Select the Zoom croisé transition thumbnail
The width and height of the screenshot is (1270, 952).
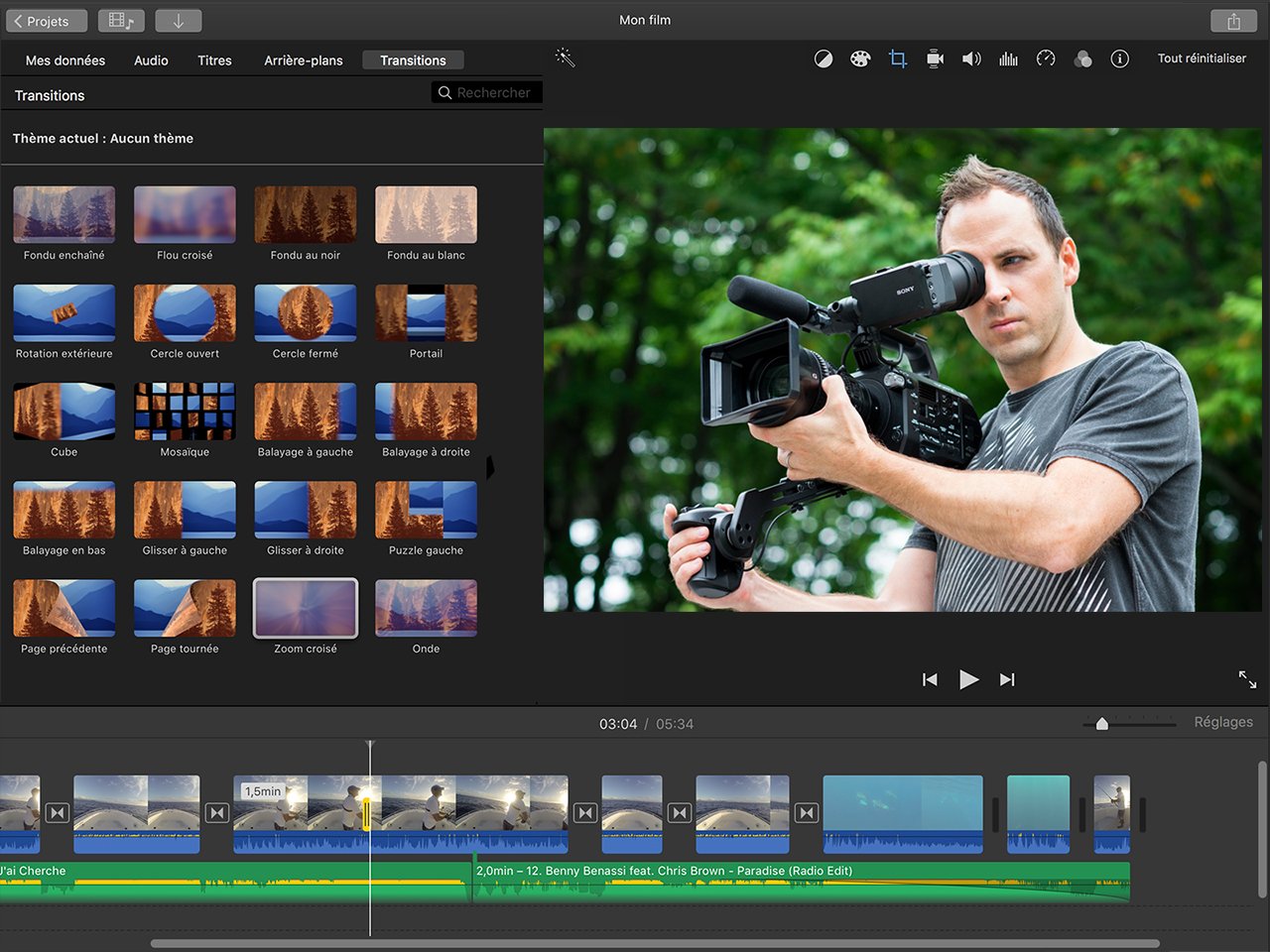click(305, 608)
